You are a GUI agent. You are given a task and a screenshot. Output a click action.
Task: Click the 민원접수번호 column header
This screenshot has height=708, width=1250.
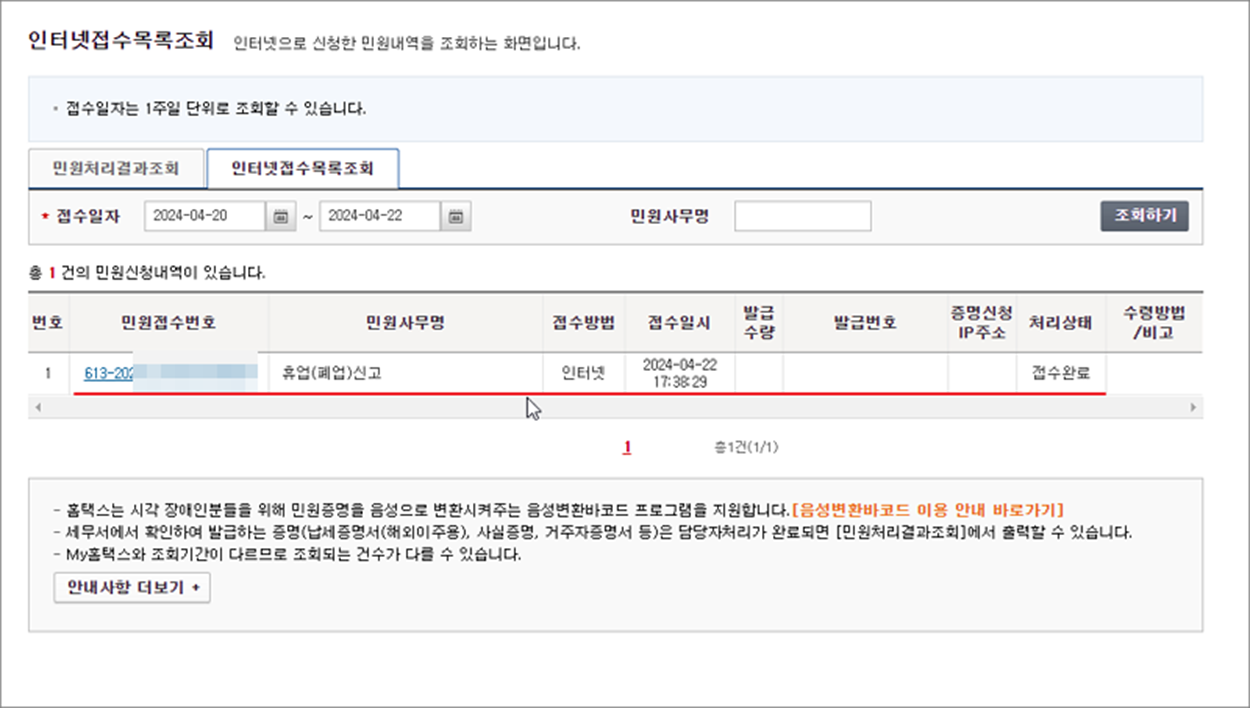(x=169, y=323)
